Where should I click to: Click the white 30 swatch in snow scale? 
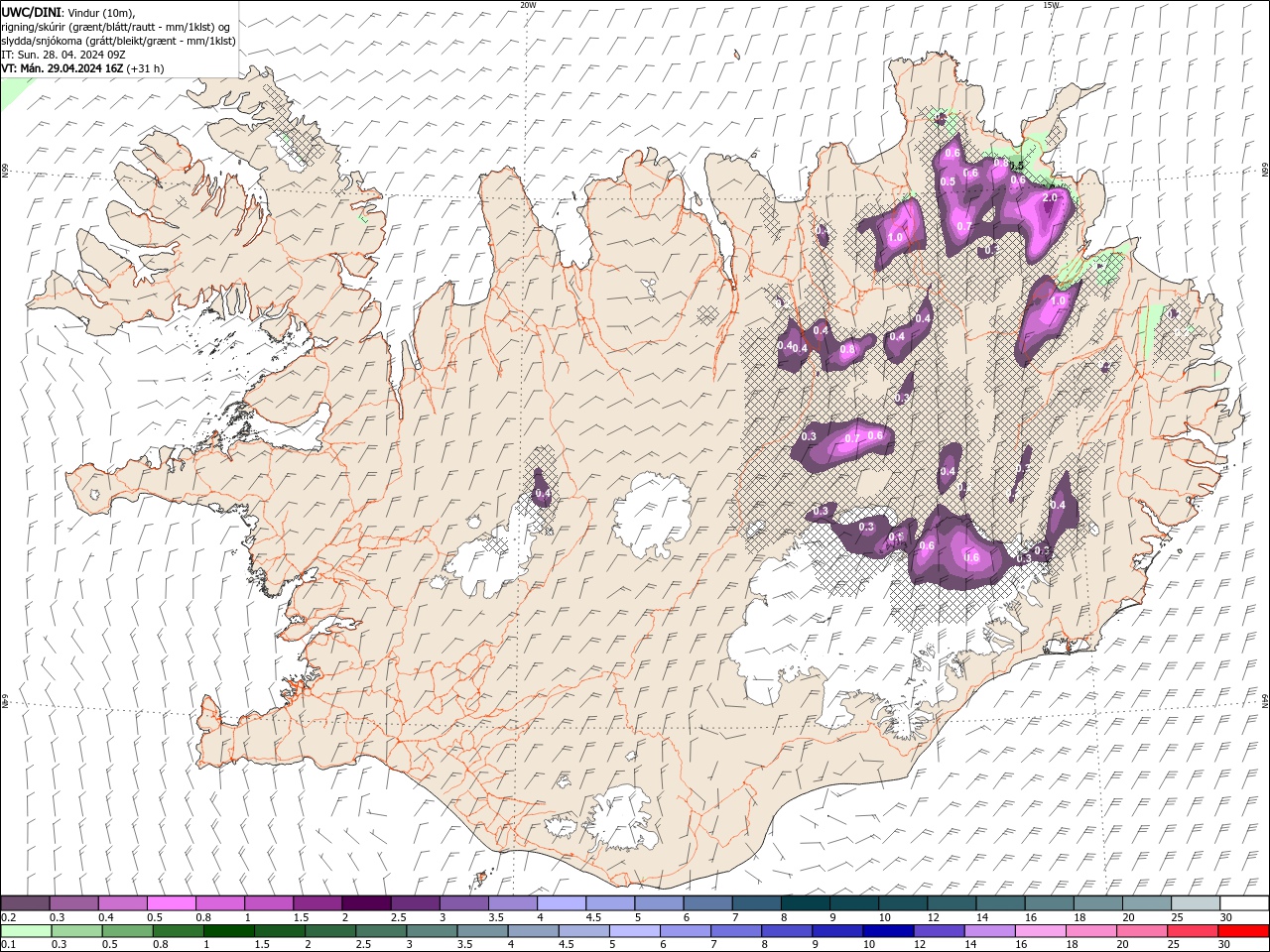(1244, 902)
